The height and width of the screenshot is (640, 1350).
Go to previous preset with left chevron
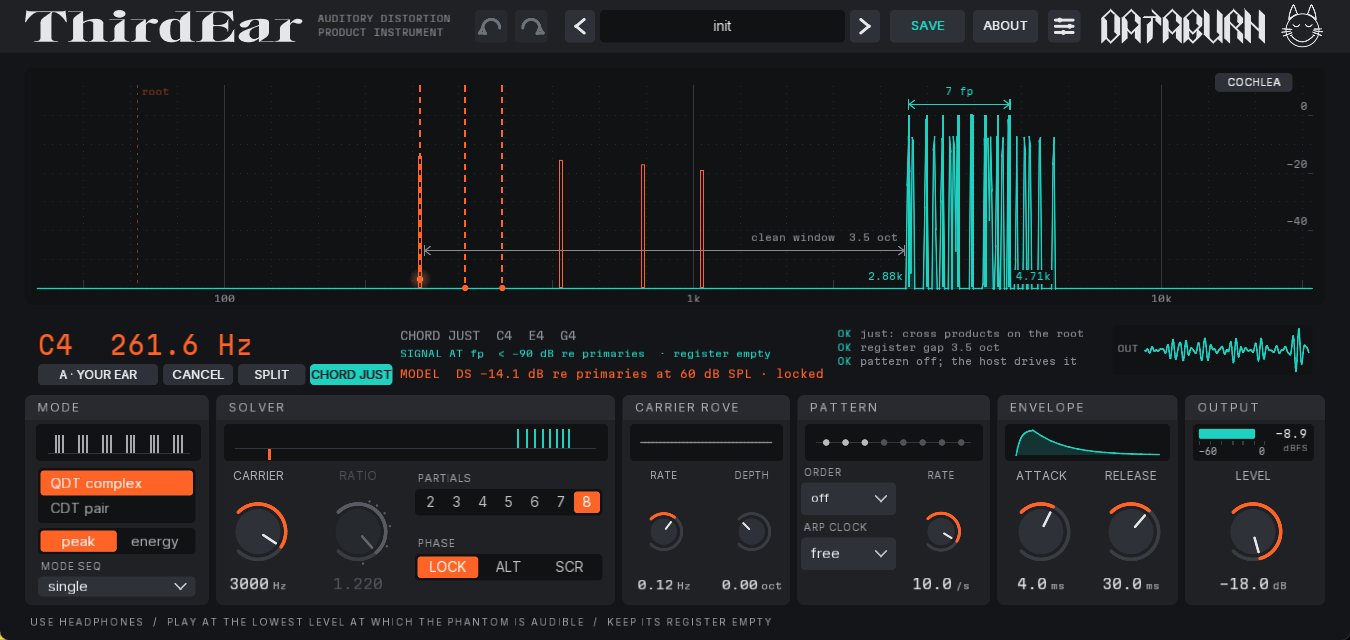point(580,26)
